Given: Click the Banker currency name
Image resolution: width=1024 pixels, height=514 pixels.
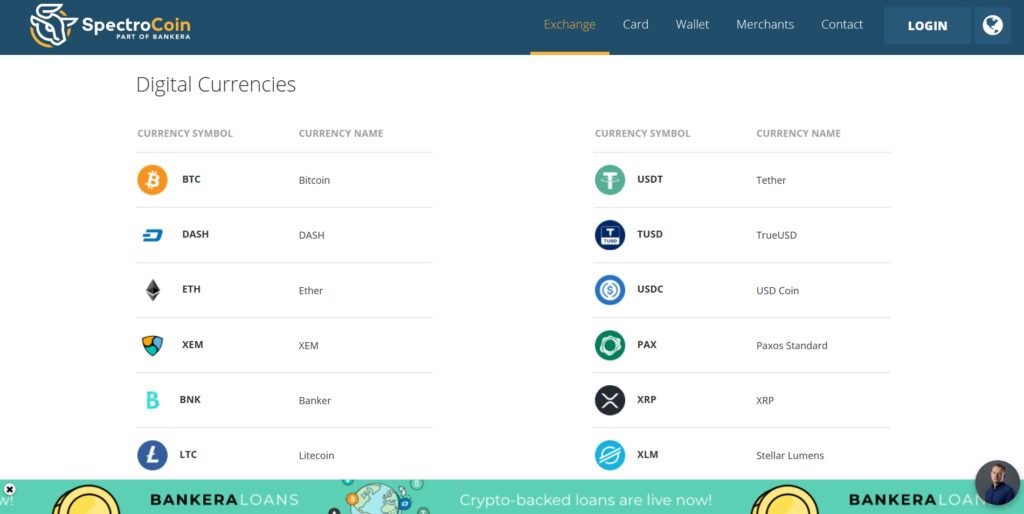Looking at the screenshot, I should pos(315,400).
